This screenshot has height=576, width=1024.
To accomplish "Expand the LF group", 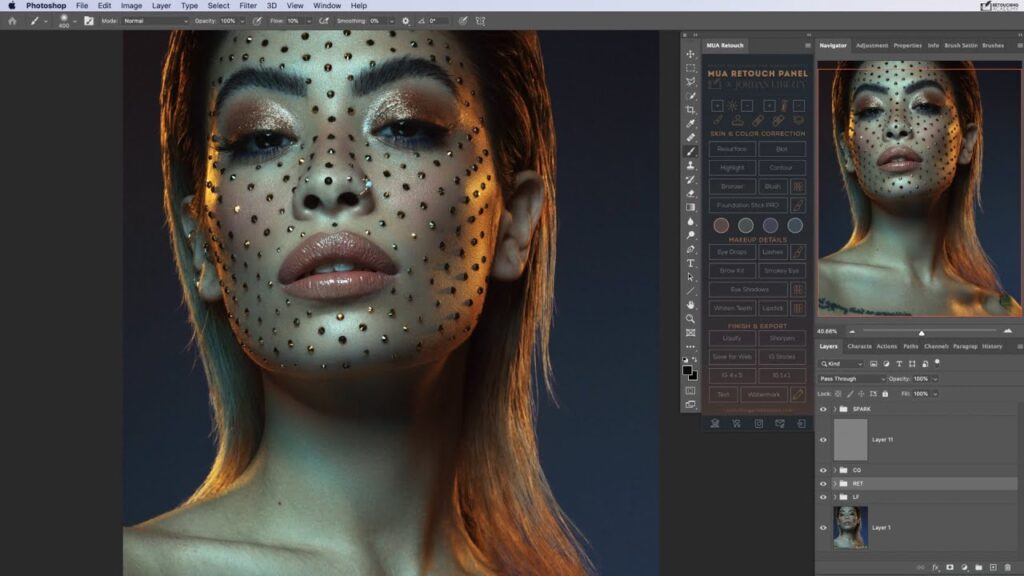I will [834, 497].
